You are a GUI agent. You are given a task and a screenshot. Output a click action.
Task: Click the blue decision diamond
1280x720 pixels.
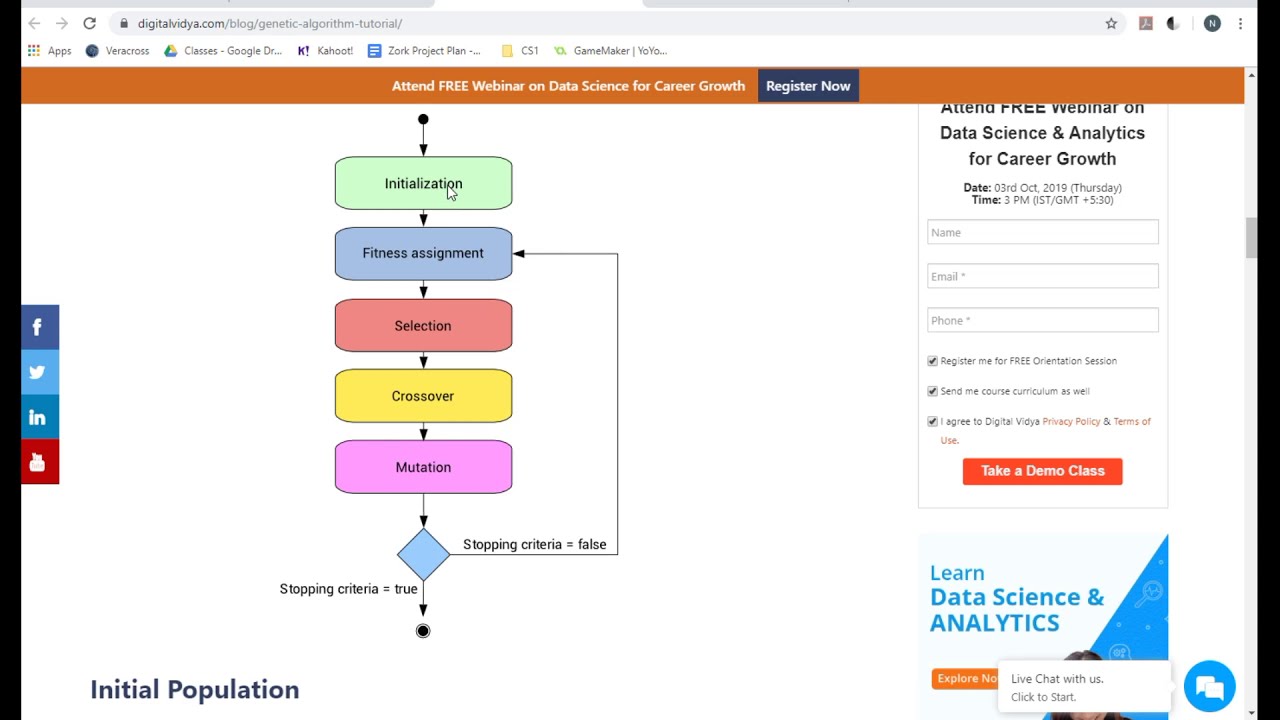423,554
